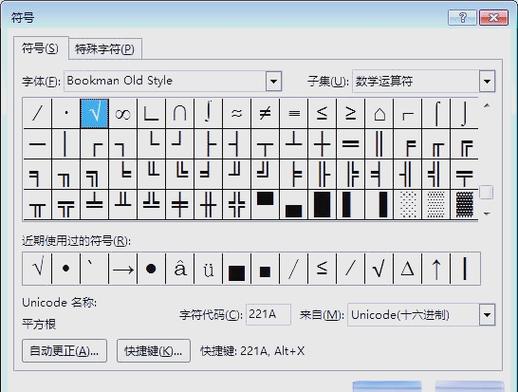Select less-than-or-equal symbol in main grid
518x392 pixels.
pos(322,114)
